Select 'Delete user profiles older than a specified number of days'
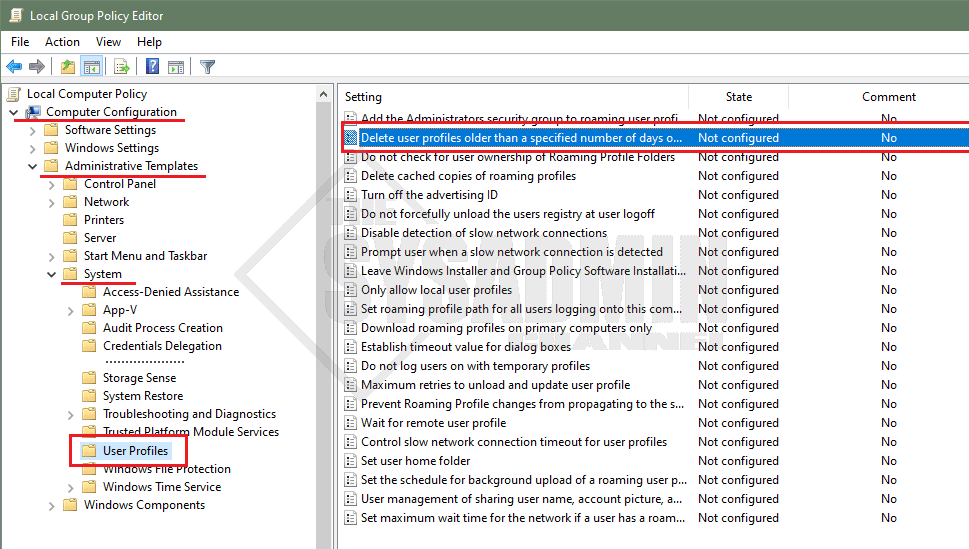Screen dimensions: 969x549 521,138
